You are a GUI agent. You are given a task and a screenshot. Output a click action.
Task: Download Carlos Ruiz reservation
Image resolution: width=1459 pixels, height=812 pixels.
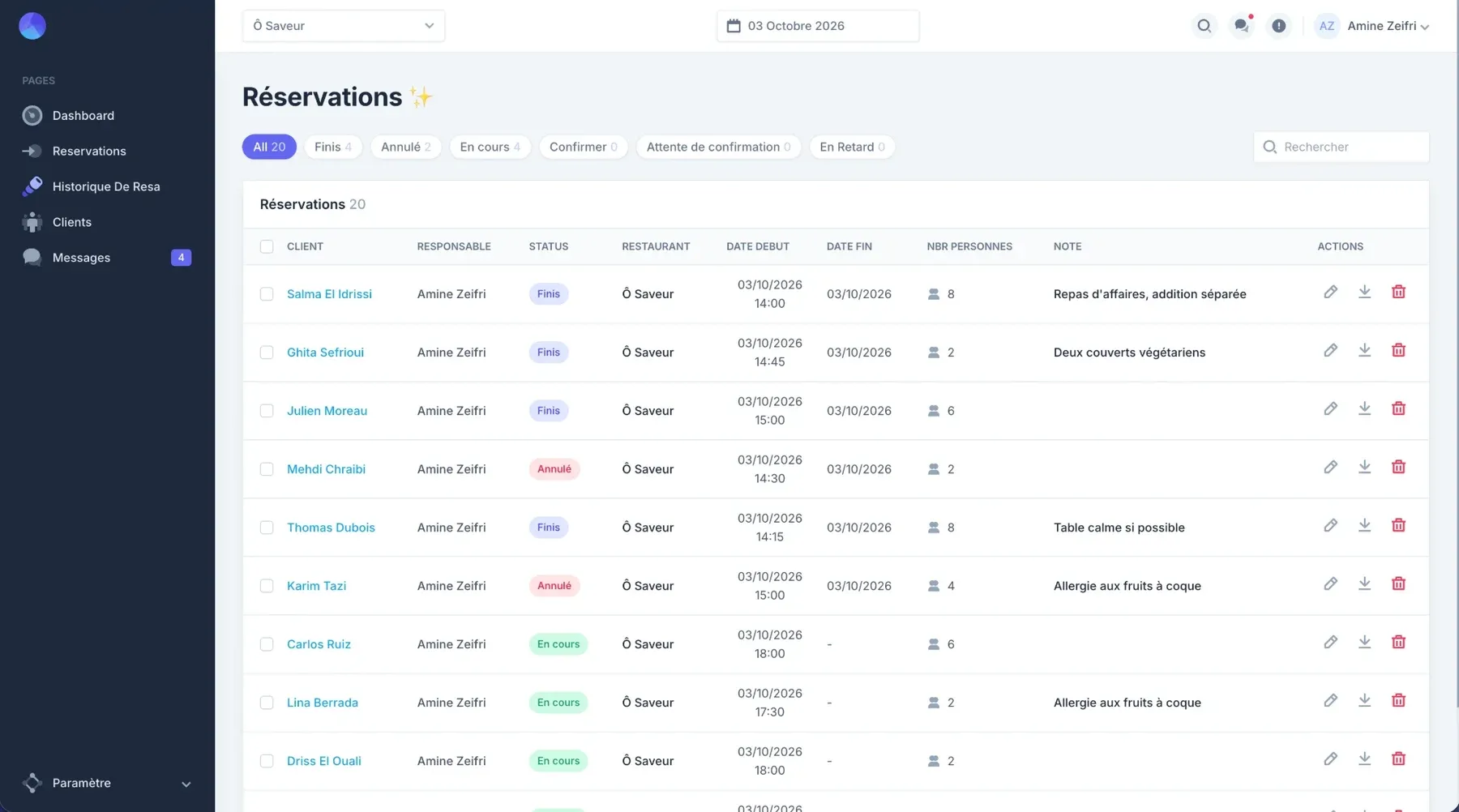(1364, 642)
